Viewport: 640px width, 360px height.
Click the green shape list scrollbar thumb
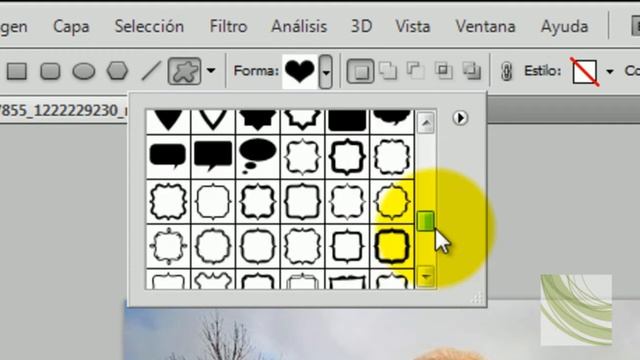click(x=426, y=221)
